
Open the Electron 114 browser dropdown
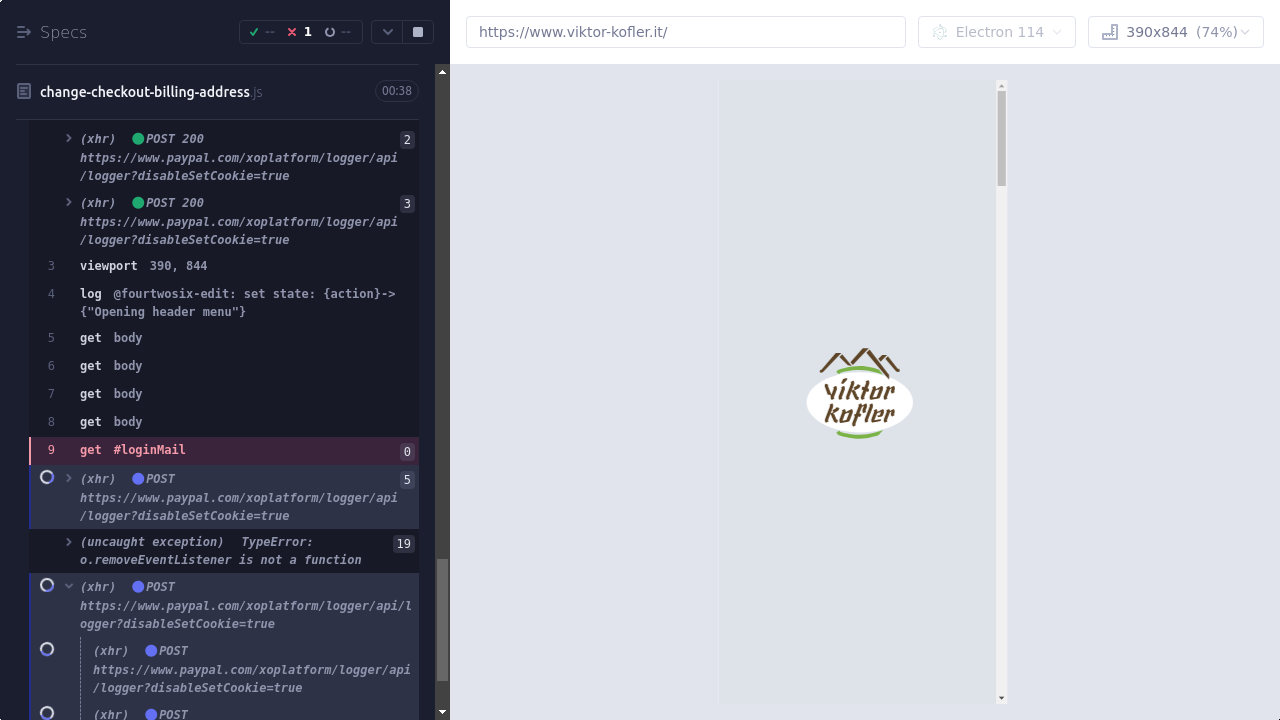click(x=997, y=32)
